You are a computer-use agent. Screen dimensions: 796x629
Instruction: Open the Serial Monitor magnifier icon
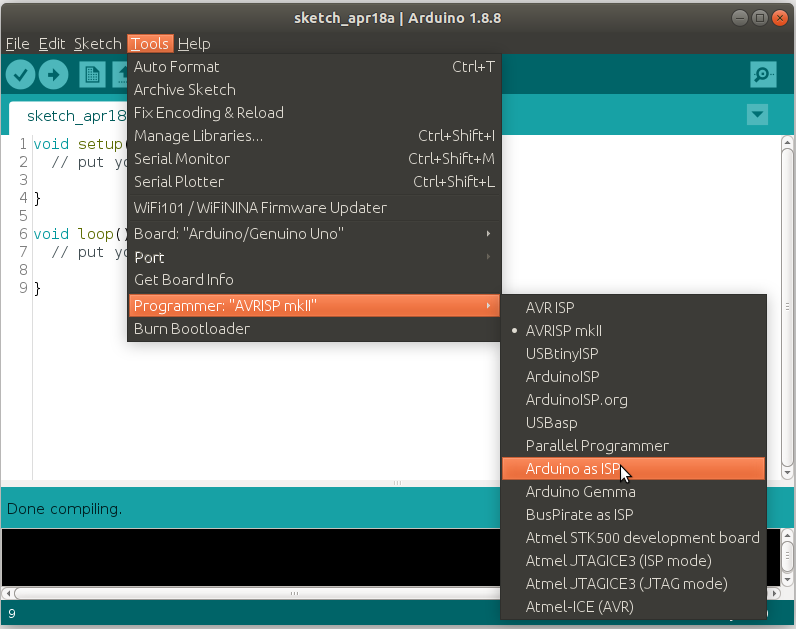click(763, 75)
